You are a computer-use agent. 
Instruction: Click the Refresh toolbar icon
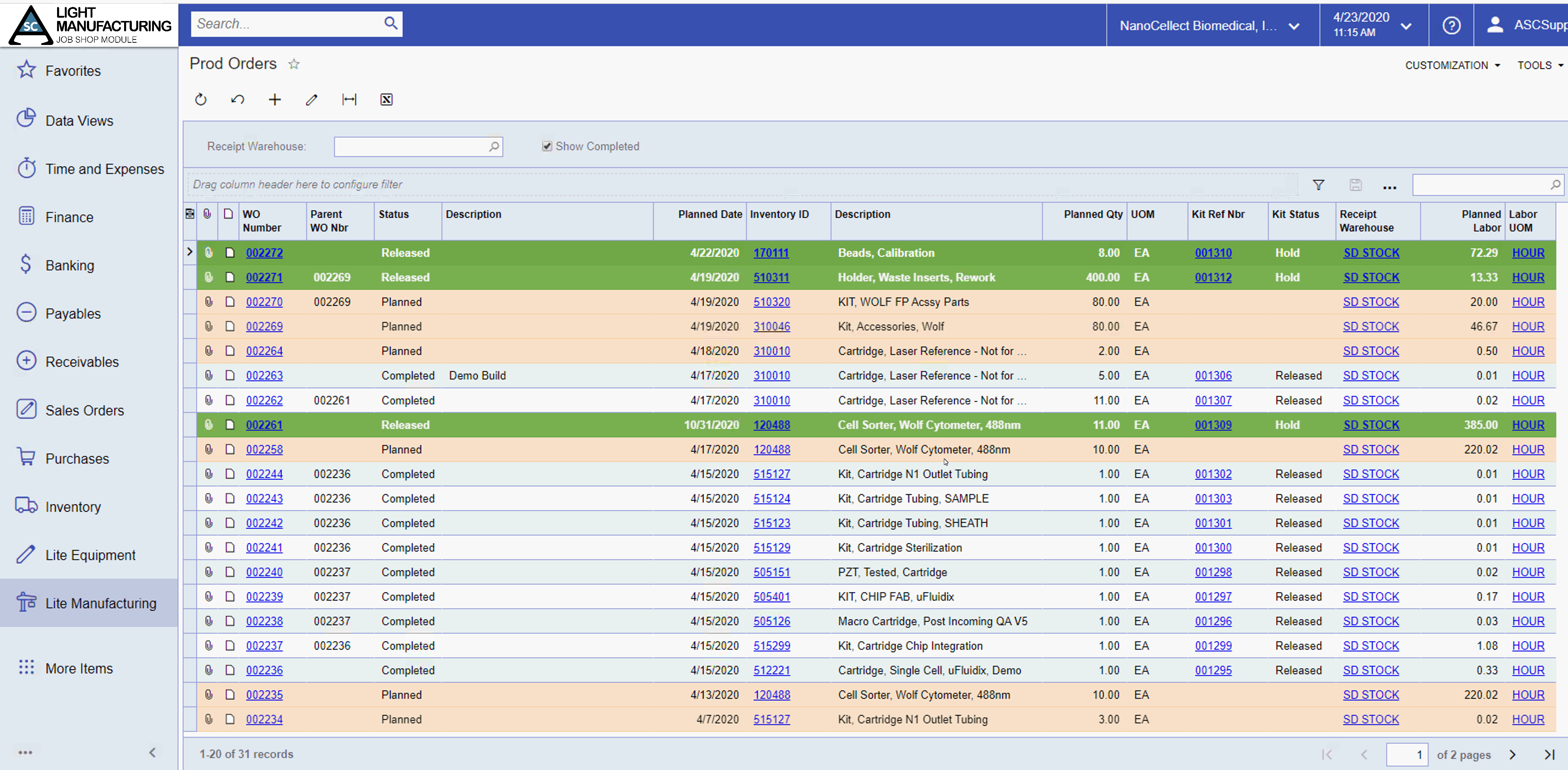pyautogui.click(x=201, y=99)
